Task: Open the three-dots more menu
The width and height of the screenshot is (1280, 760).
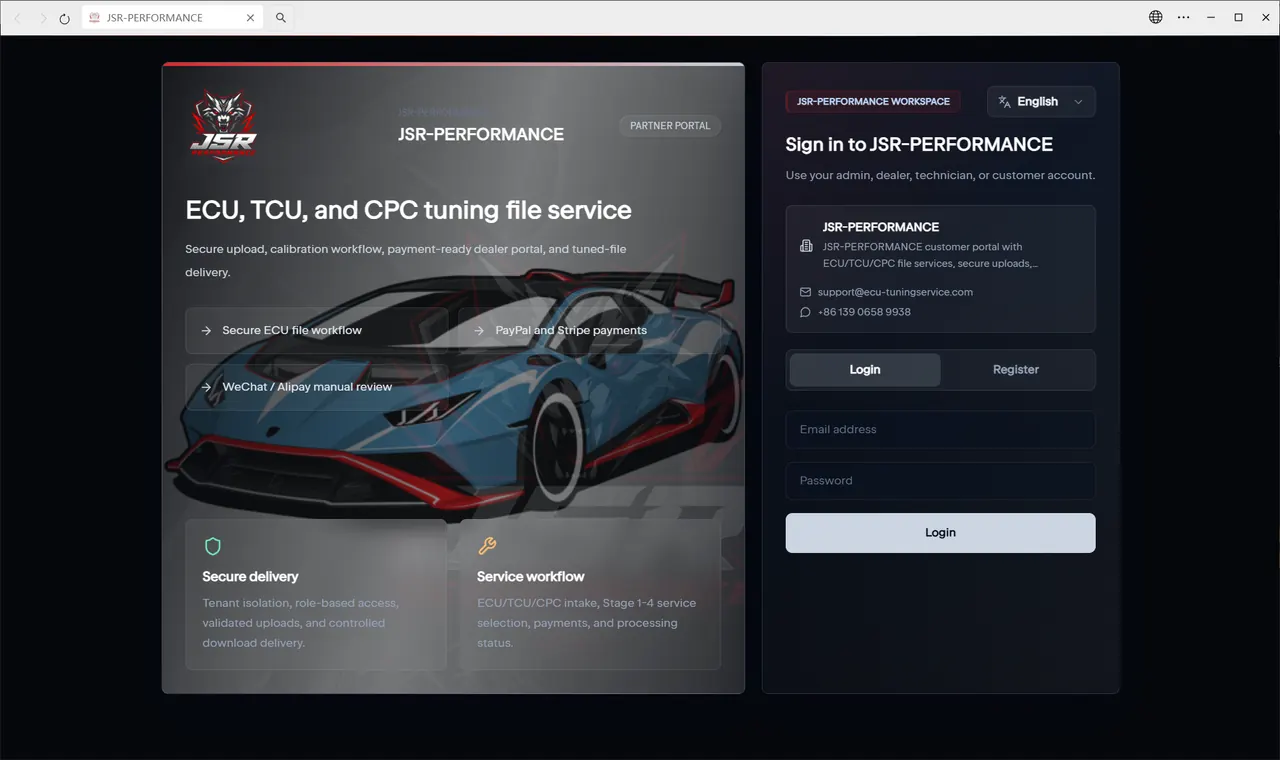Action: 1184,17
